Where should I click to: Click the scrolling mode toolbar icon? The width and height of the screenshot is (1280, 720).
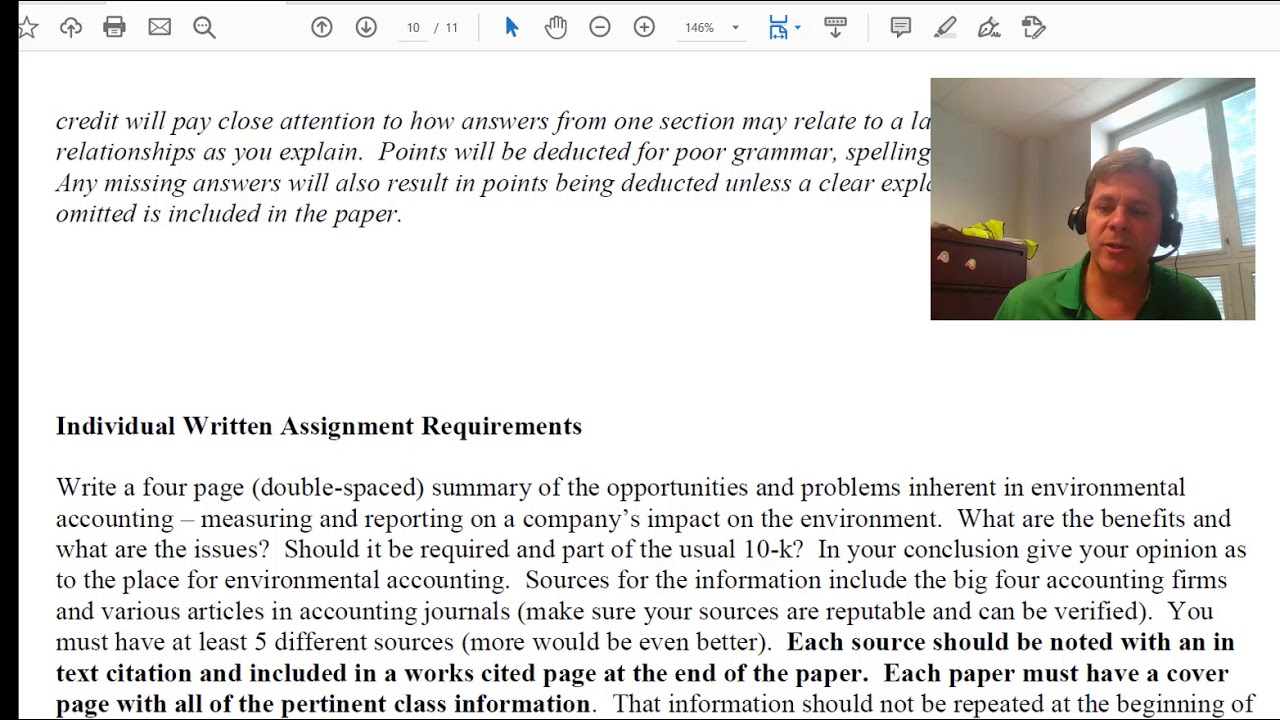(x=835, y=28)
